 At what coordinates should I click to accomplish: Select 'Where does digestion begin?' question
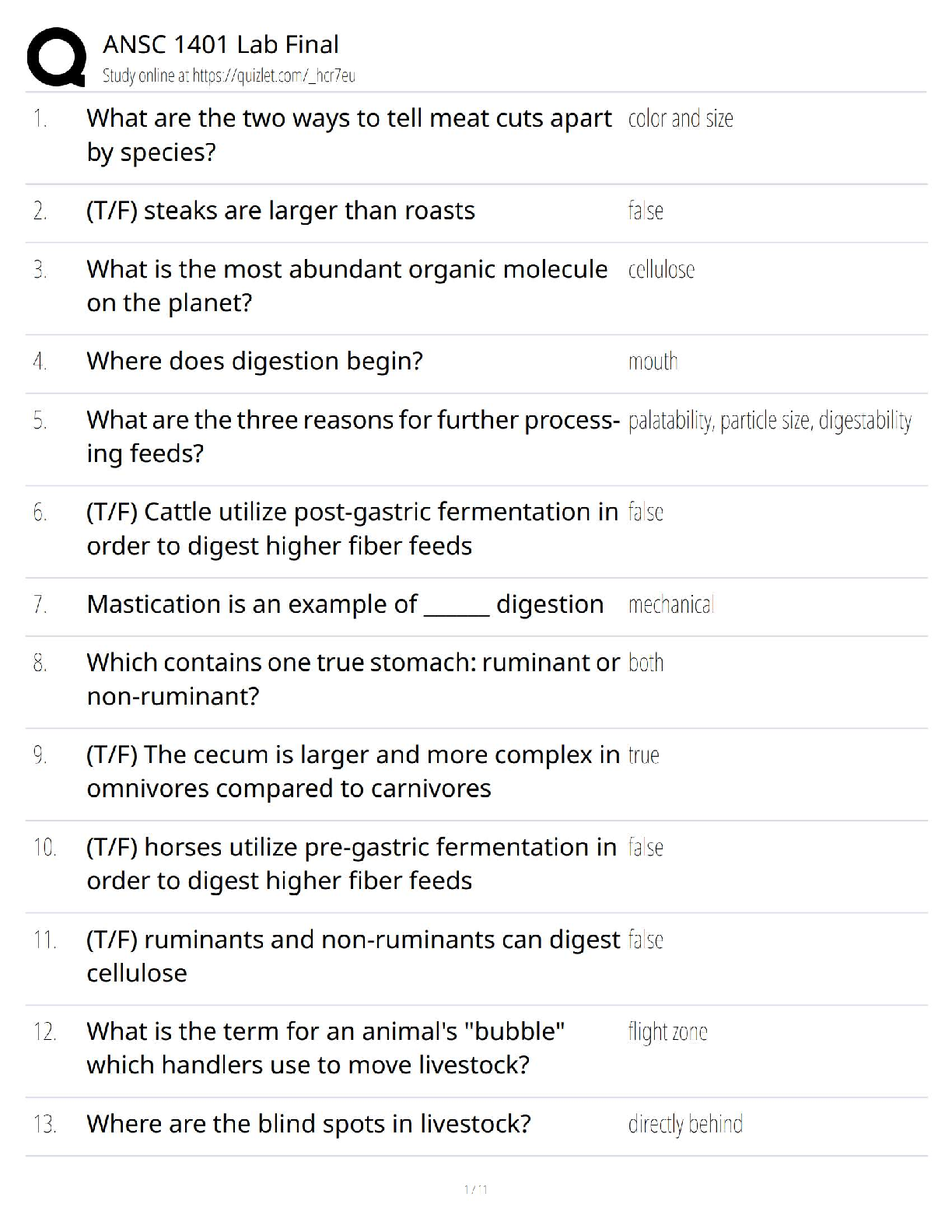(x=254, y=361)
